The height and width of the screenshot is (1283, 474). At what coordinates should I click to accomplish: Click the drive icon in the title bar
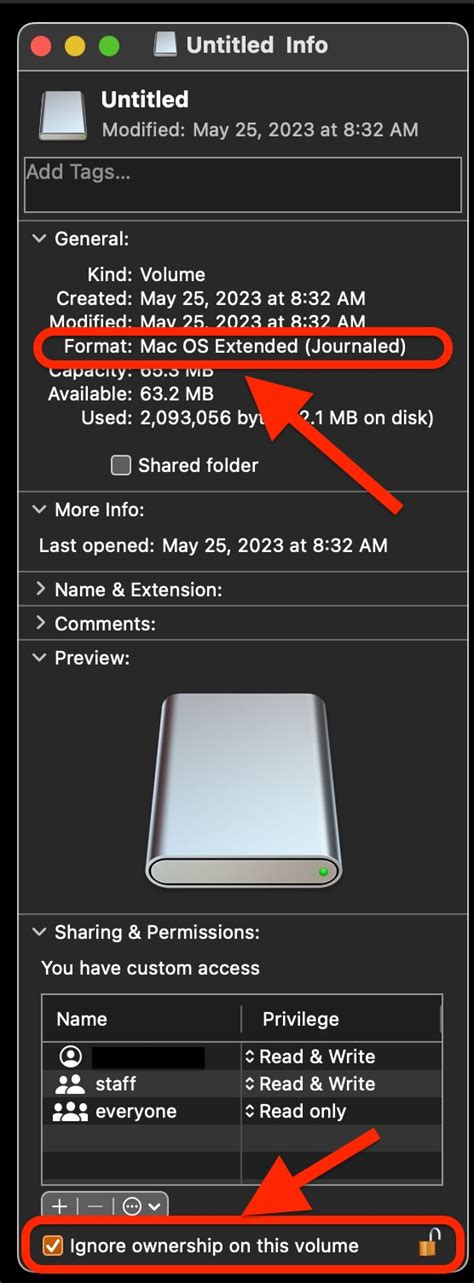point(167,45)
